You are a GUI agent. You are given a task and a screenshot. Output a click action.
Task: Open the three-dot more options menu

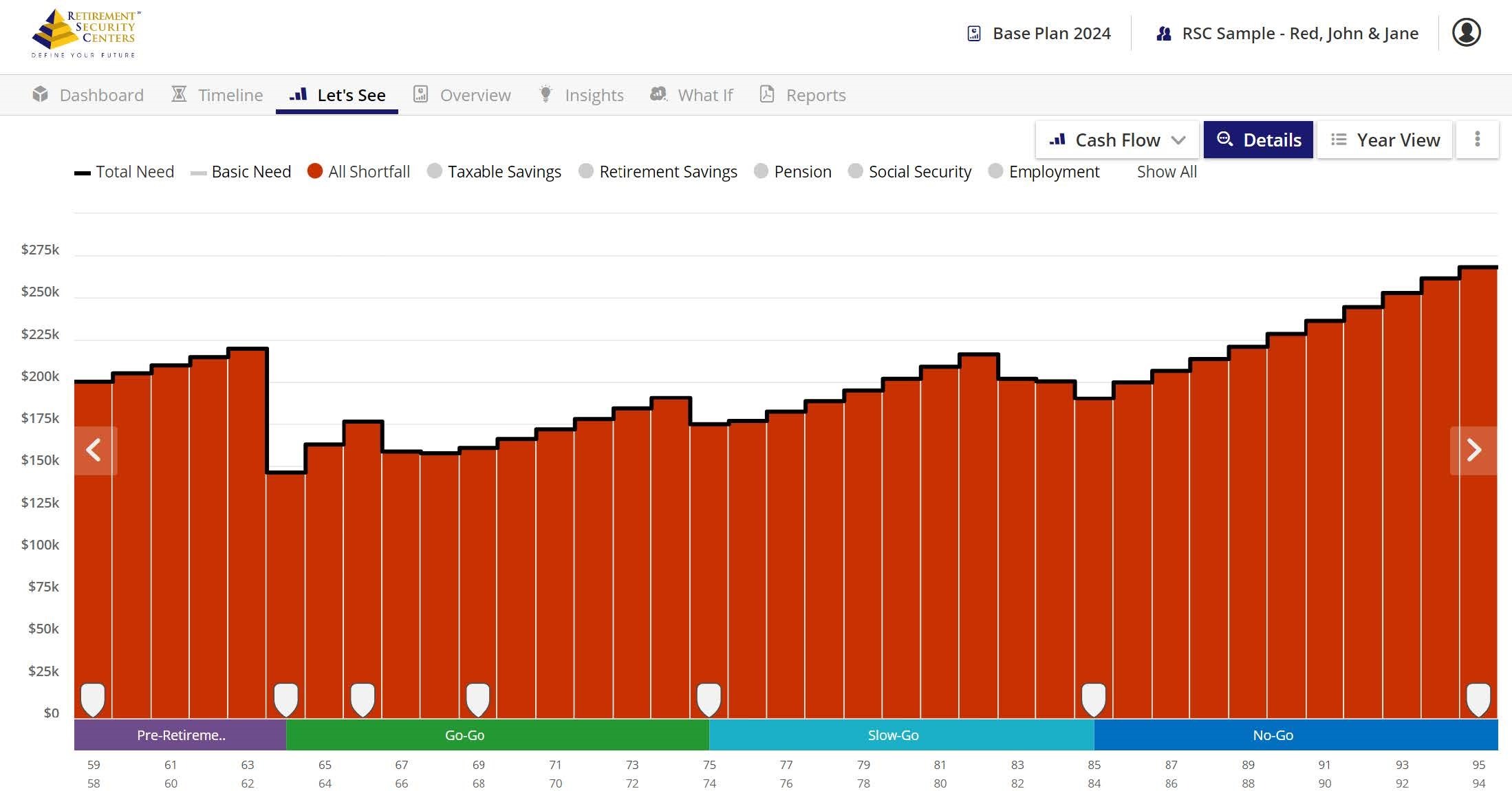pyautogui.click(x=1477, y=140)
